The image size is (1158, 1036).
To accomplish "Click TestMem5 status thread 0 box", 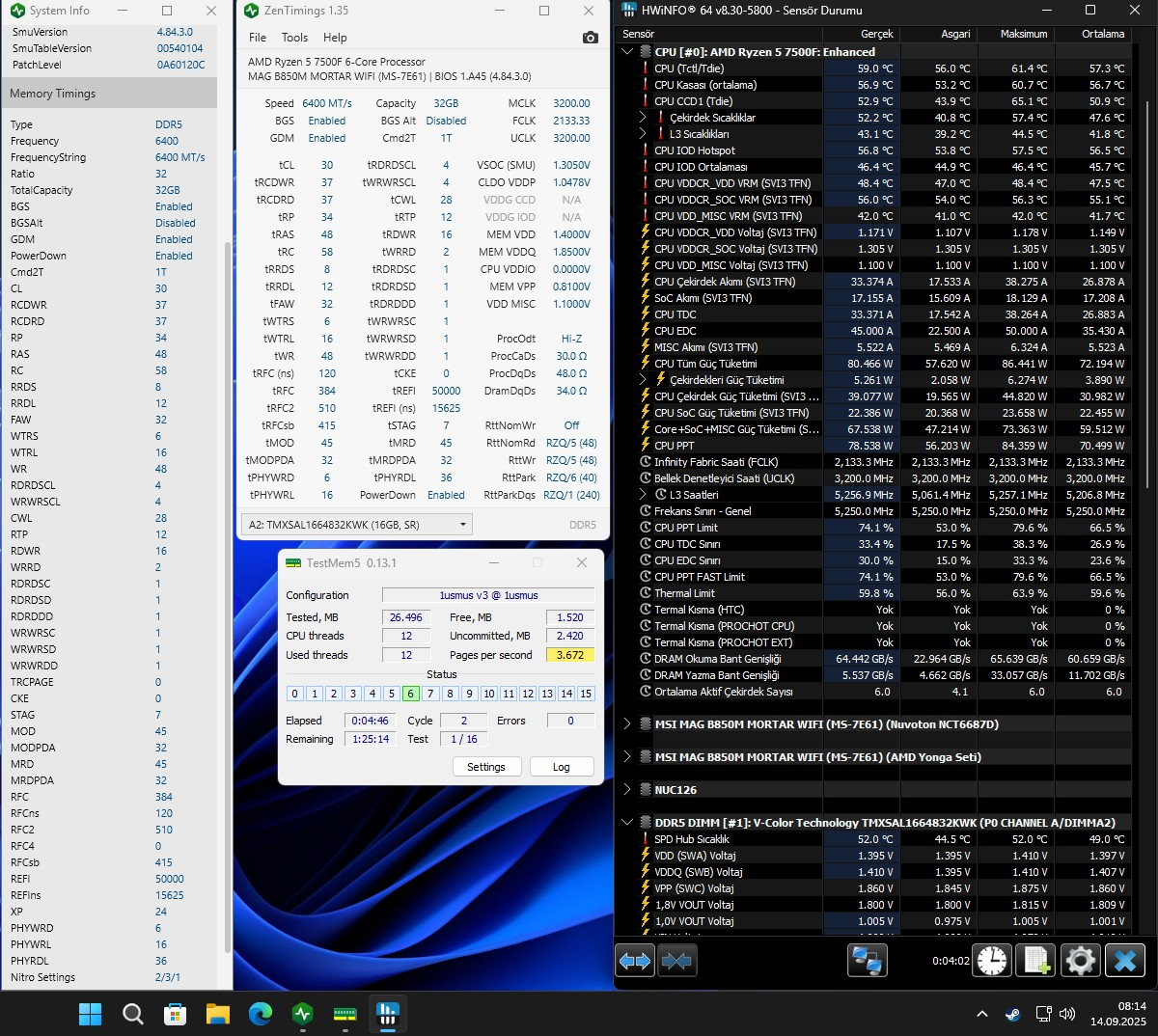I will tap(295, 694).
